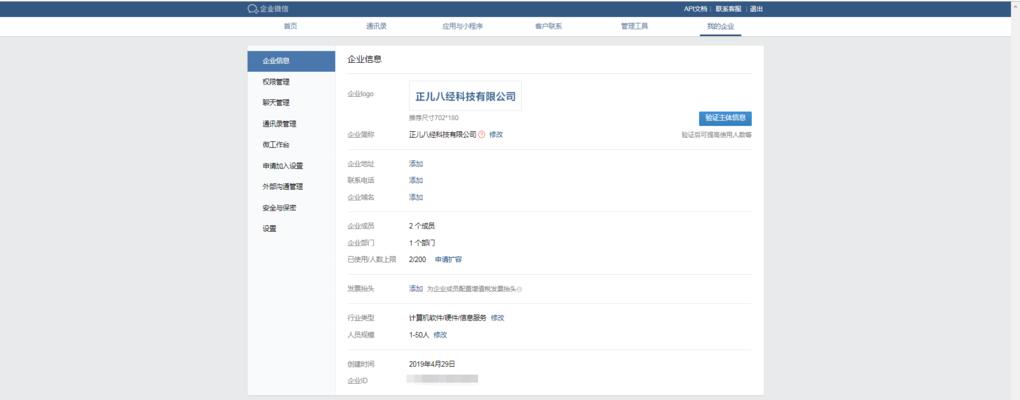Viewport: 1020px width, 400px height.
Task: Open the 客户联系 tab
Action: coord(548,27)
